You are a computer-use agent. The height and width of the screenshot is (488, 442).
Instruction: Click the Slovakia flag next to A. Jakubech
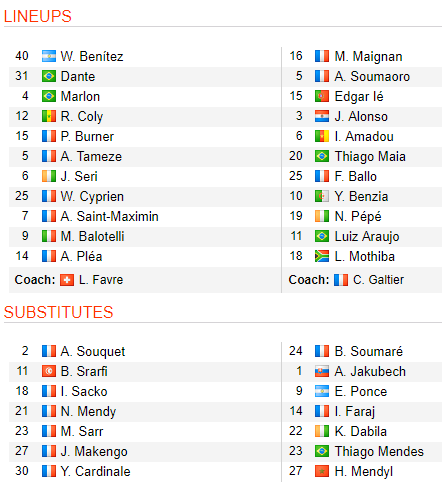[x=322, y=371]
